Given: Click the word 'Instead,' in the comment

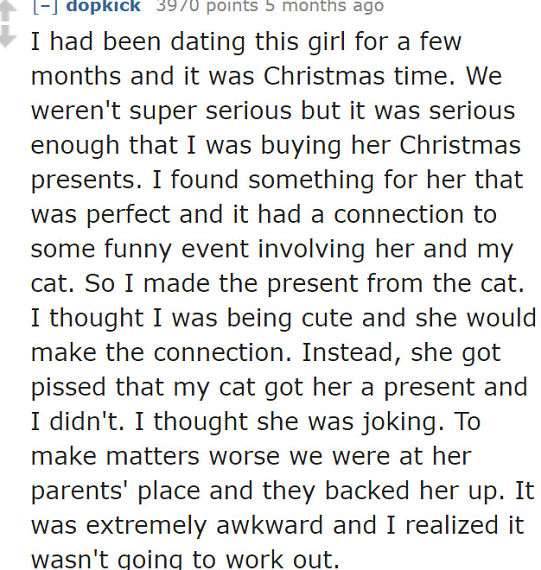Looking at the screenshot, I should point(351,353).
